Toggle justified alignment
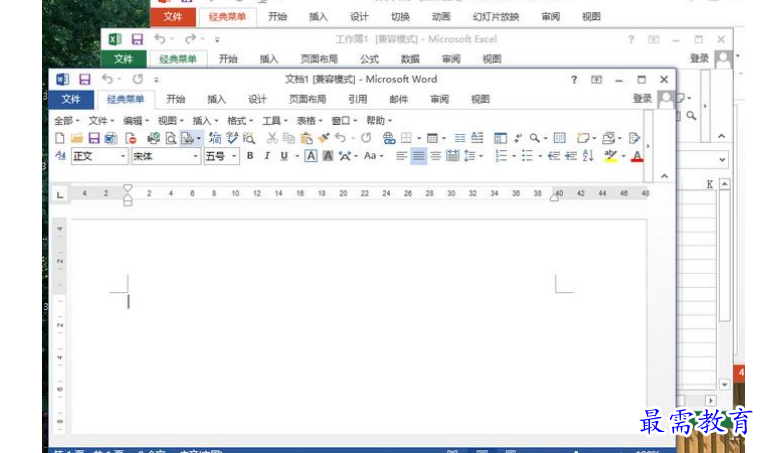 418,156
